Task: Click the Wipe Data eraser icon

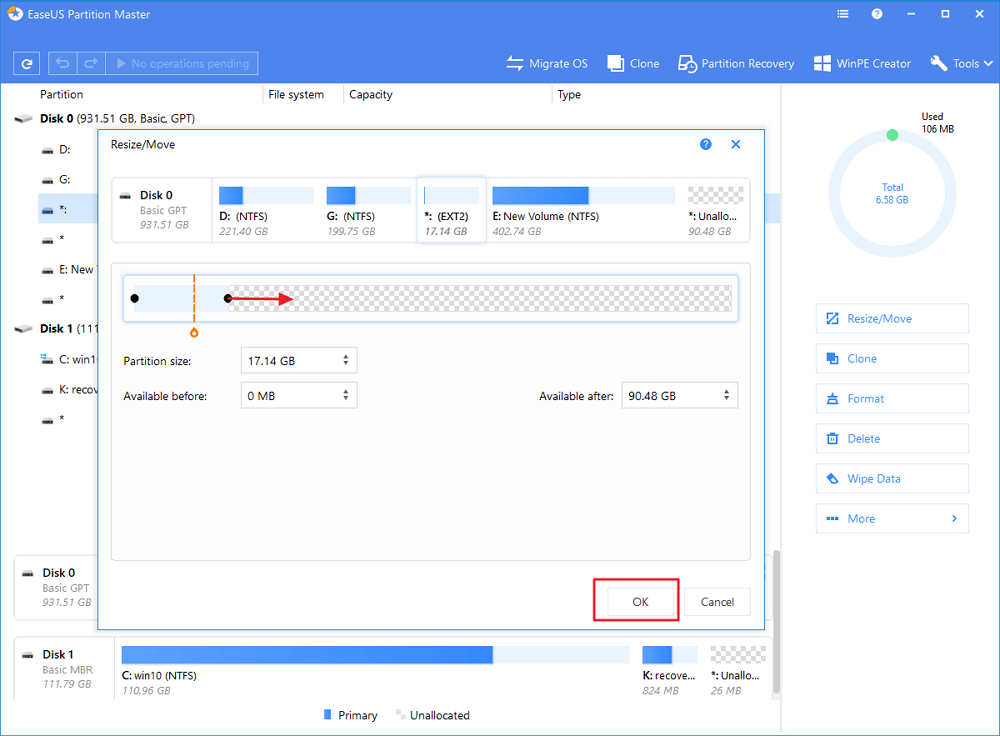Action: (x=832, y=478)
